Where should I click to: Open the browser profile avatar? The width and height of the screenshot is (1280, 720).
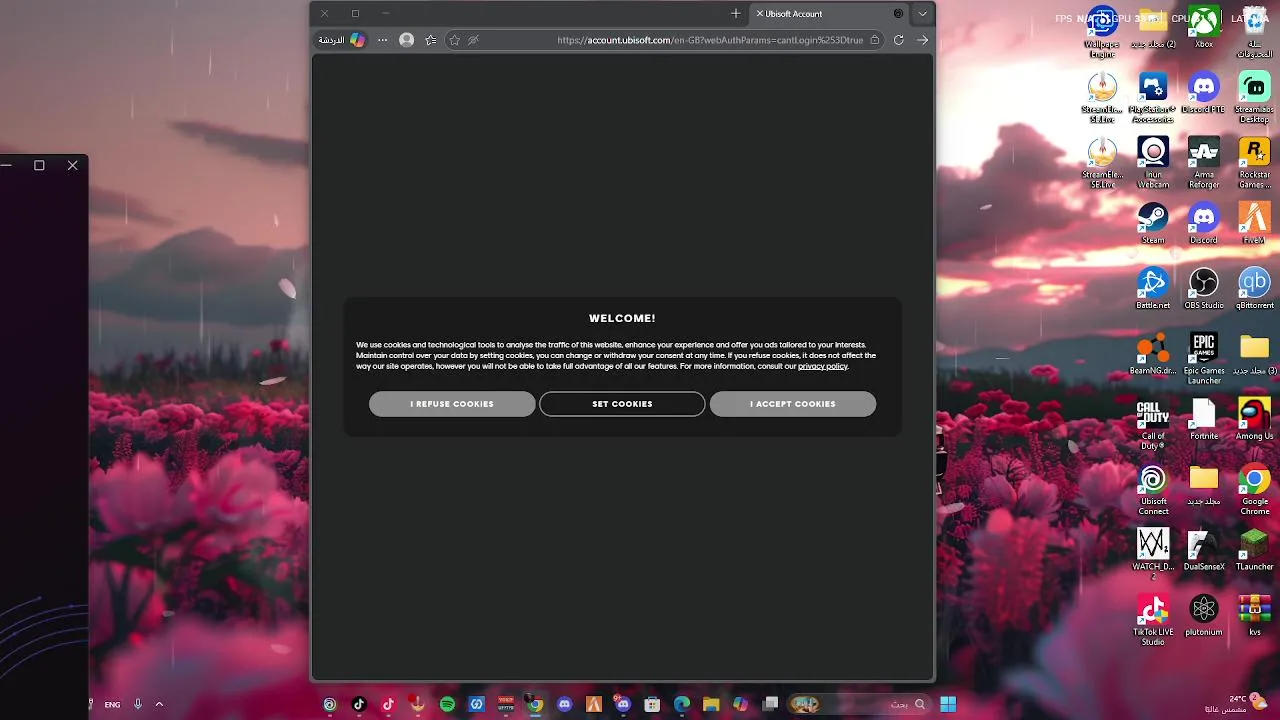[406, 40]
